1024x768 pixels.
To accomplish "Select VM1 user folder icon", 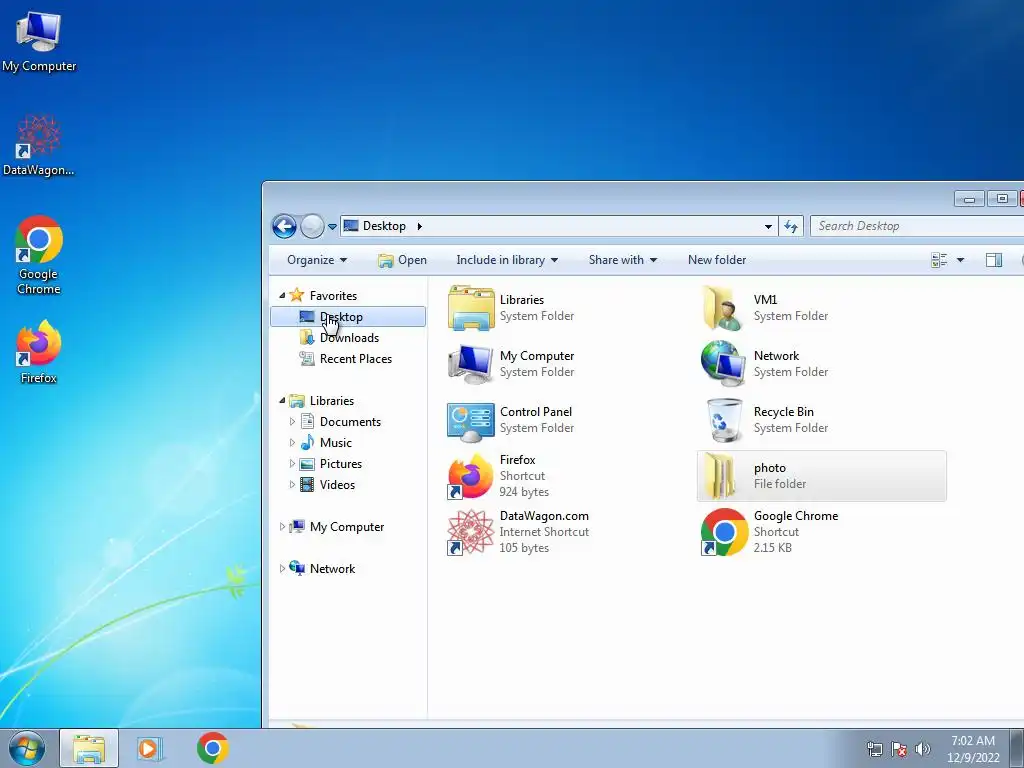I will [x=724, y=308].
